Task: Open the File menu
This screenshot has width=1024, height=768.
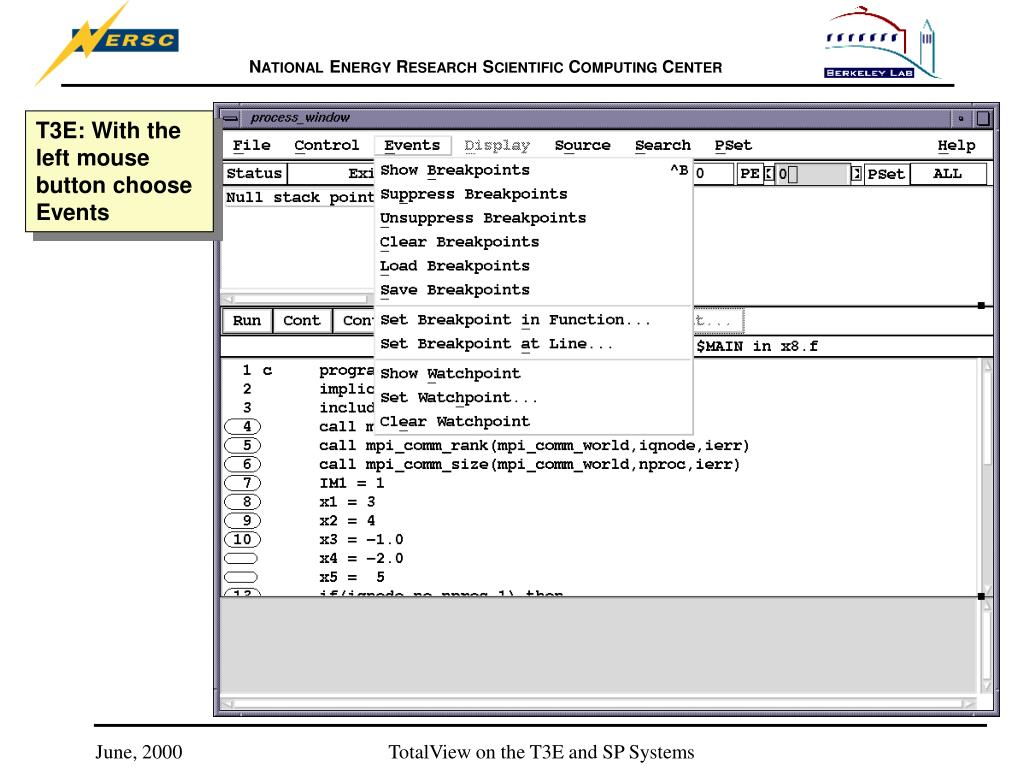Action: (x=251, y=145)
